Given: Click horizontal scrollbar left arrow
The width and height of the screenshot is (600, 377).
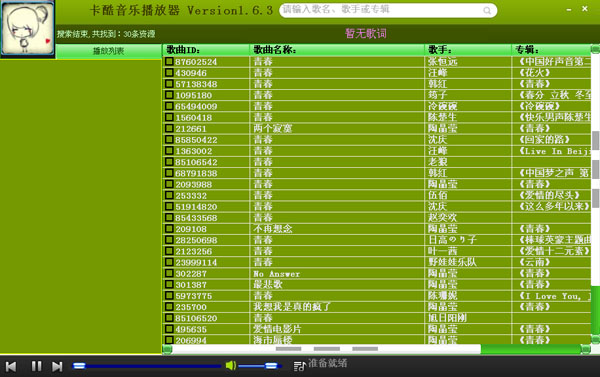Looking at the screenshot, I should pyautogui.click(x=167, y=349).
